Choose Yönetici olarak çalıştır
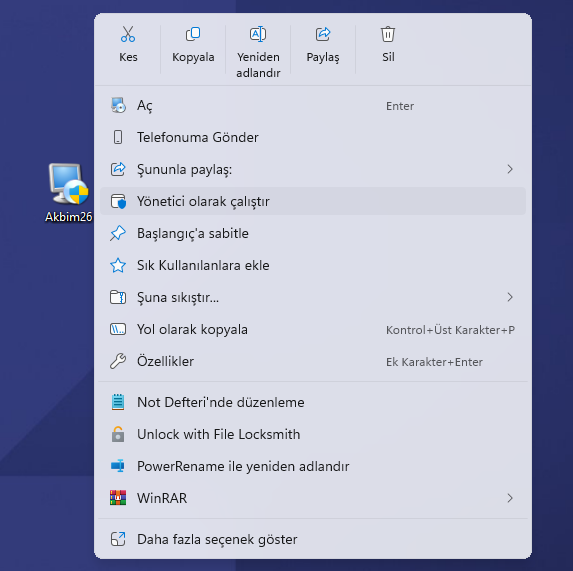The width and height of the screenshot is (573, 571). coord(313,201)
